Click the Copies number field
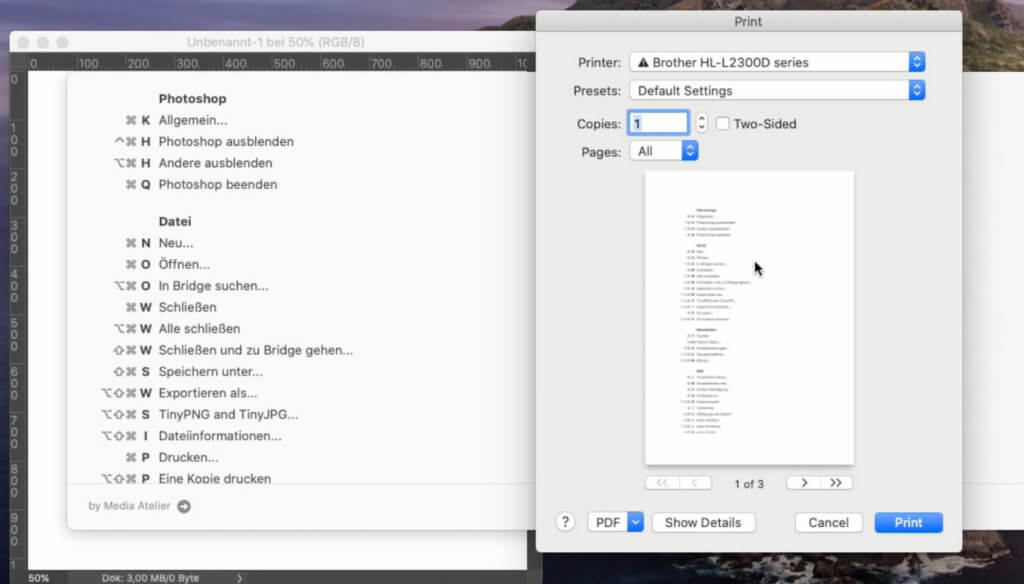Image resolution: width=1024 pixels, height=584 pixels. (x=658, y=123)
